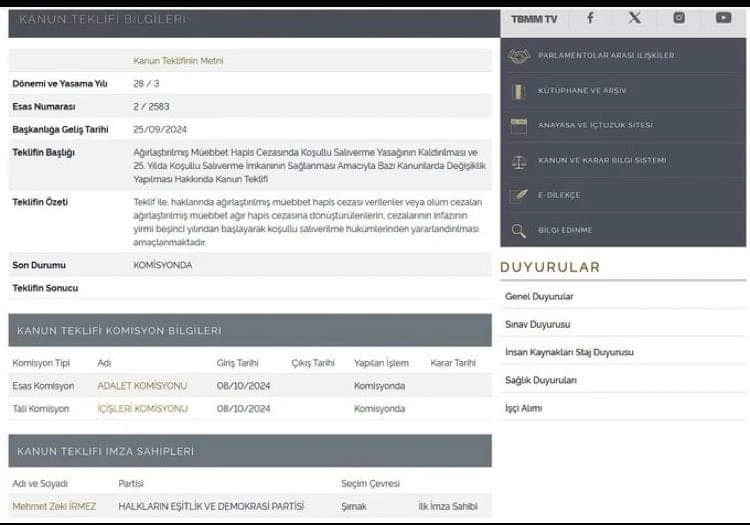Click the scales icon for Kanun ve Karar Bilgi Sistemi
The image size is (750, 525).
(x=519, y=161)
